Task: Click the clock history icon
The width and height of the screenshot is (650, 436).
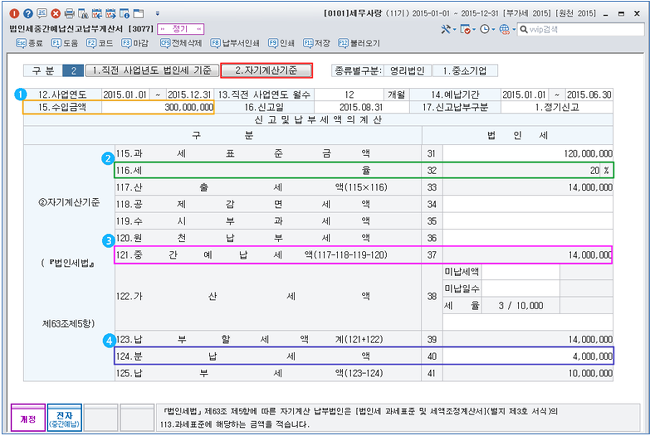Action: pos(484,29)
